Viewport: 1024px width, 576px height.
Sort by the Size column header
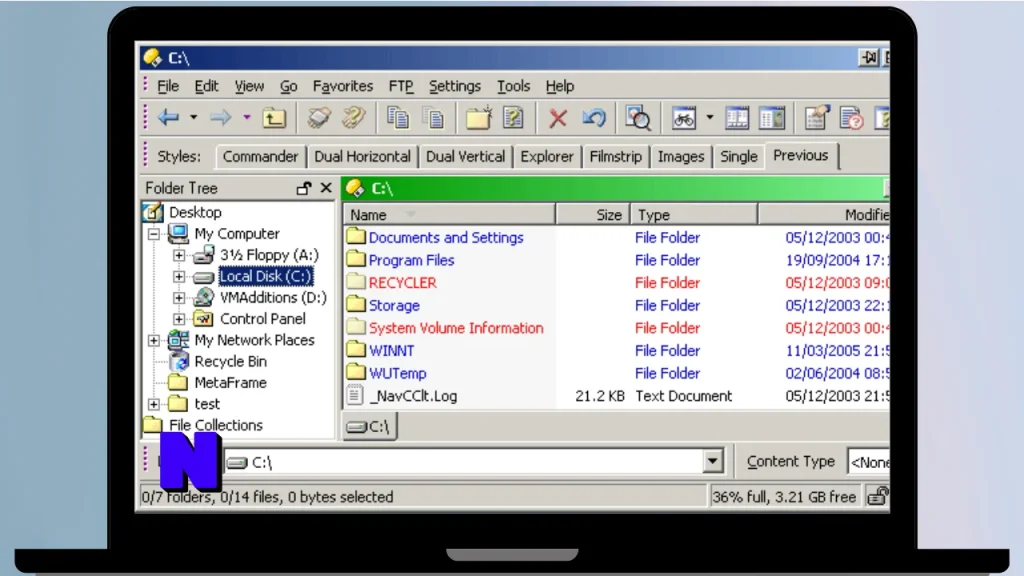click(593, 215)
